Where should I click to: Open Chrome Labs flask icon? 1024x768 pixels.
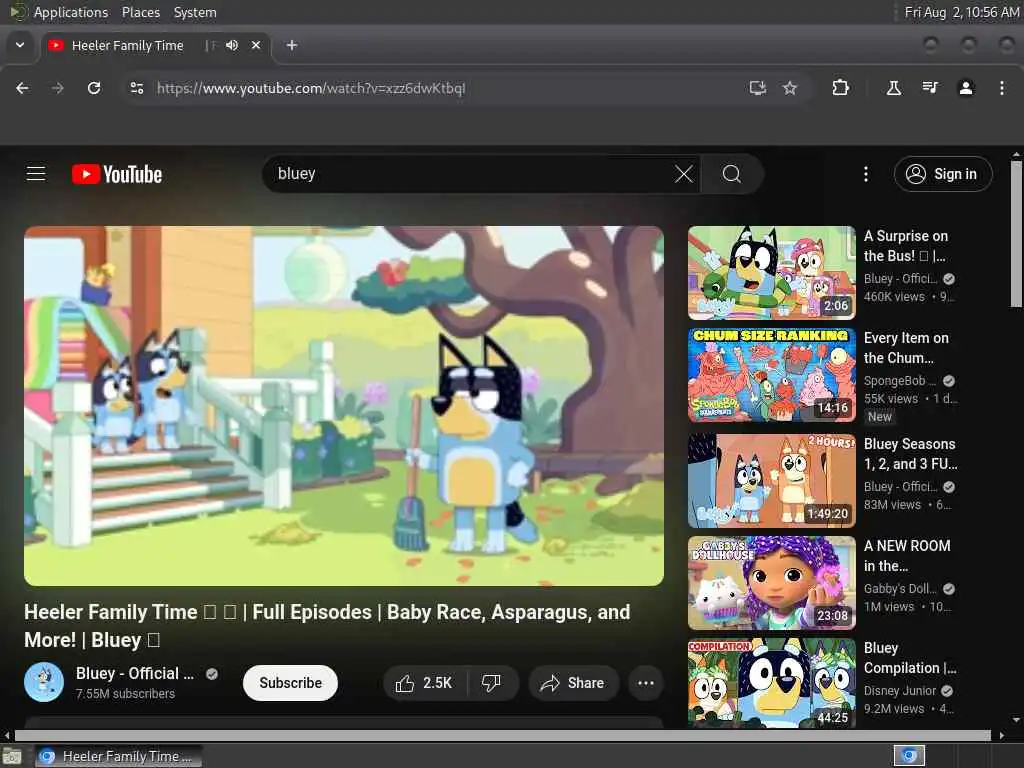pos(893,88)
